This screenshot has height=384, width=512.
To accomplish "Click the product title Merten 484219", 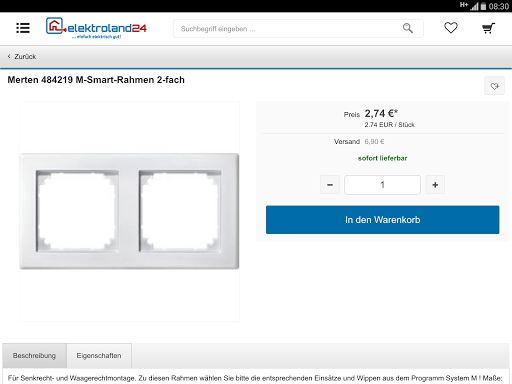I will click(x=96, y=80).
